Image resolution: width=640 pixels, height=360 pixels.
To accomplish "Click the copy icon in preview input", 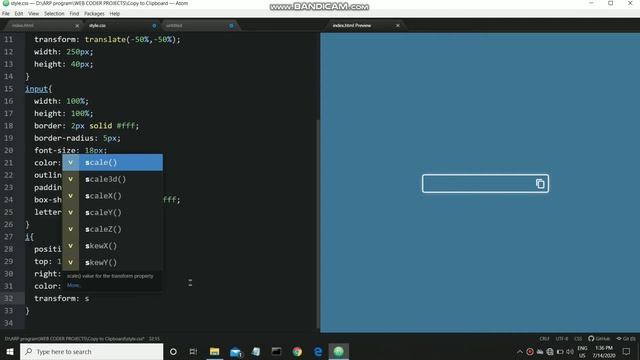I will coord(540,184).
